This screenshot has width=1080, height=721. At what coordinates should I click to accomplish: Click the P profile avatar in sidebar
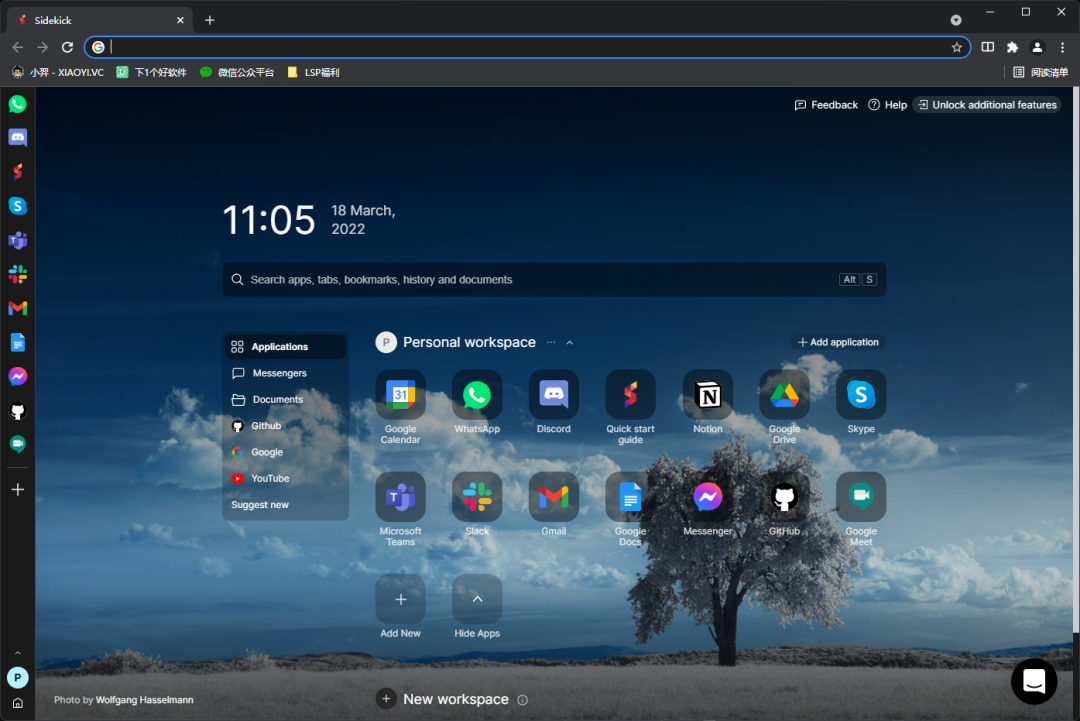18,678
